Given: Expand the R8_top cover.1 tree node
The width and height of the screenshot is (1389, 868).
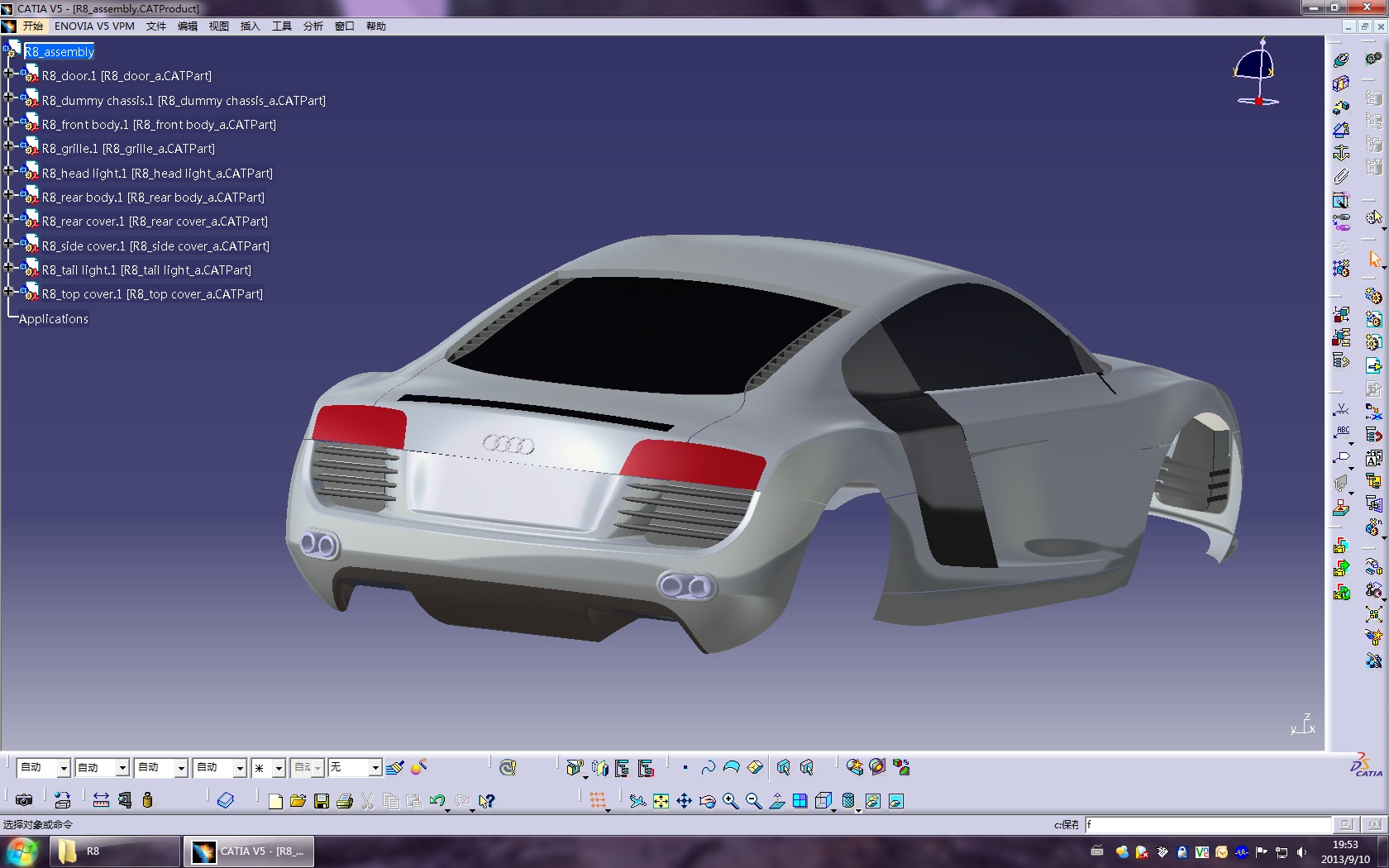Looking at the screenshot, I should tap(9, 291).
